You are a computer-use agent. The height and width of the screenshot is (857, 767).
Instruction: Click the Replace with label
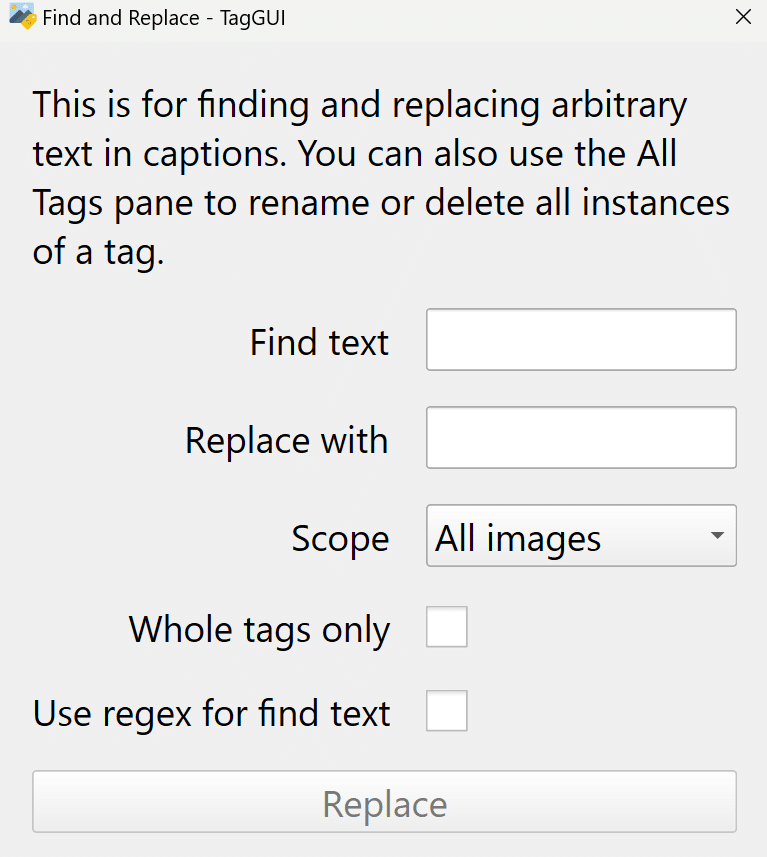(x=286, y=440)
